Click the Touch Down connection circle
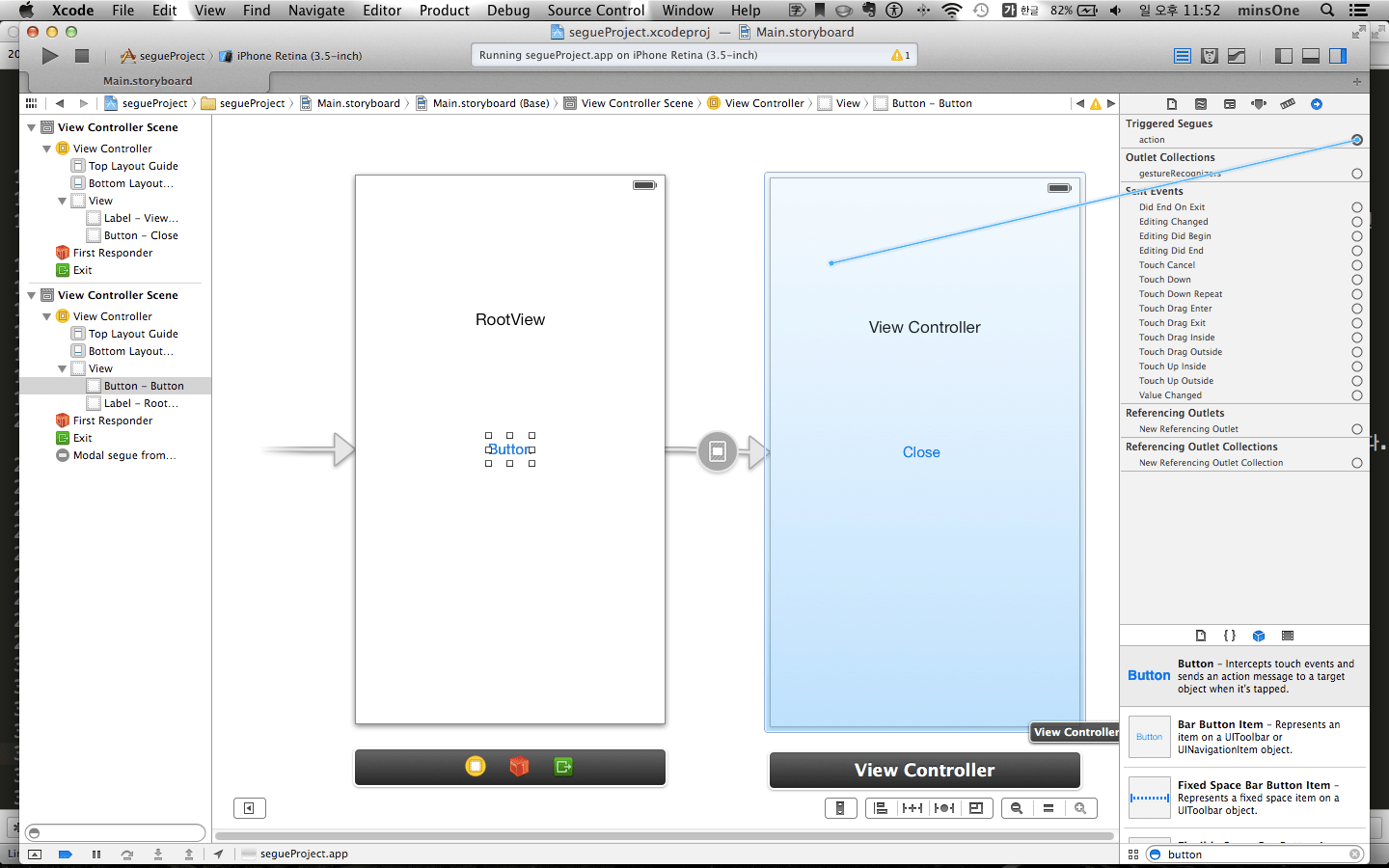The height and width of the screenshot is (868, 1389). (x=1357, y=280)
